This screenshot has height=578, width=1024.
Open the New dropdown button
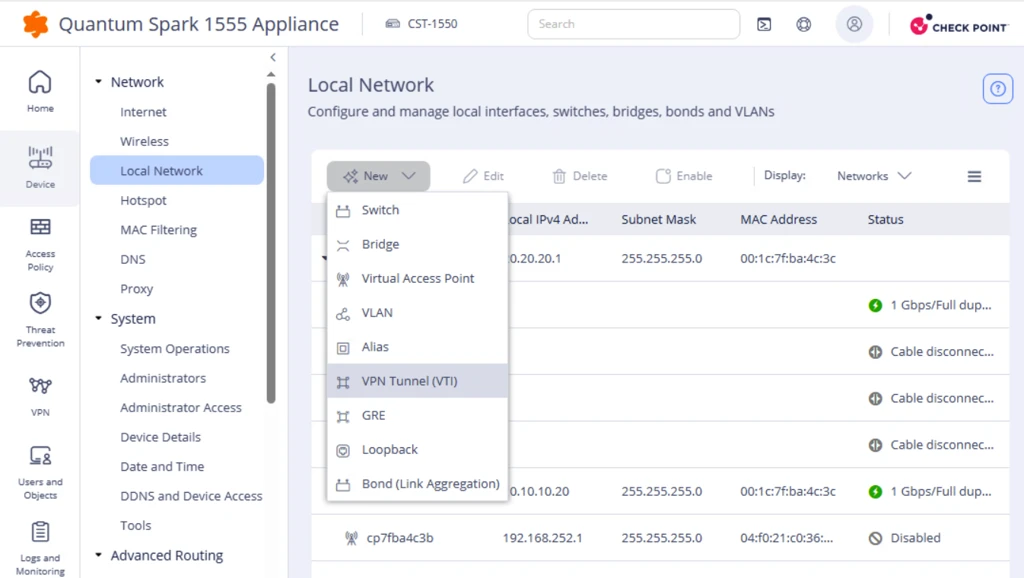[378, 176]
